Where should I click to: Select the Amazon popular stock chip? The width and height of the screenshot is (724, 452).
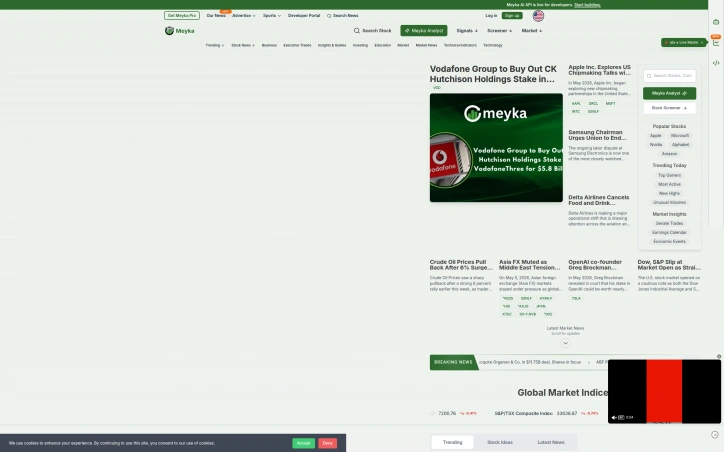669,154
